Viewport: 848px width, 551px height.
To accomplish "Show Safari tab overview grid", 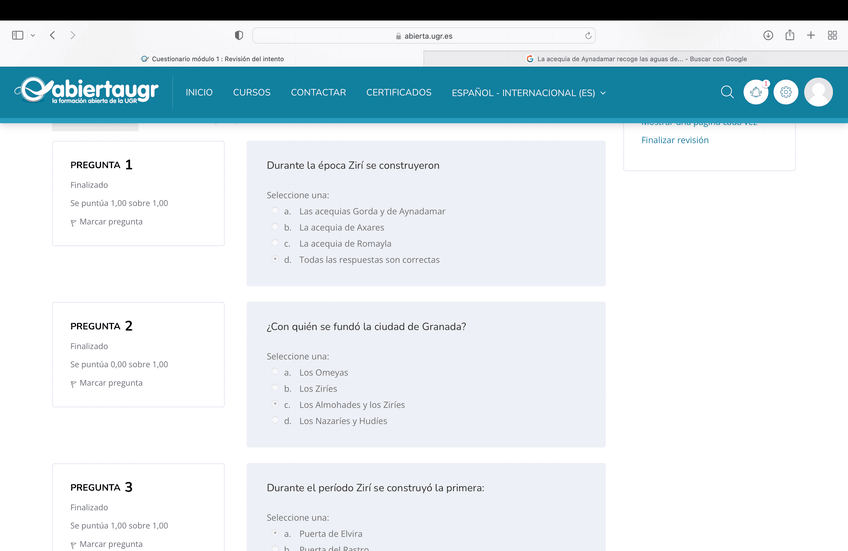I will pos(832,35).
